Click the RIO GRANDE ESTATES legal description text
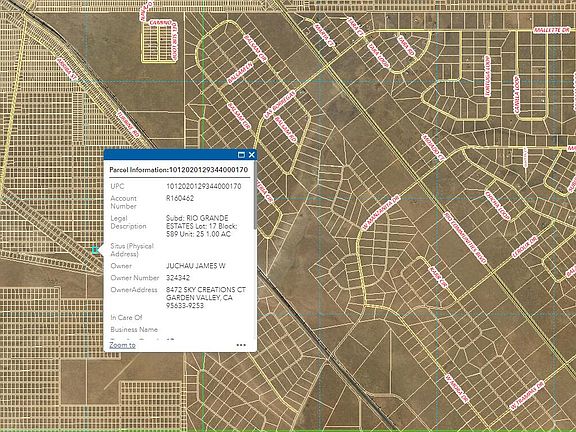 (202, 226)
